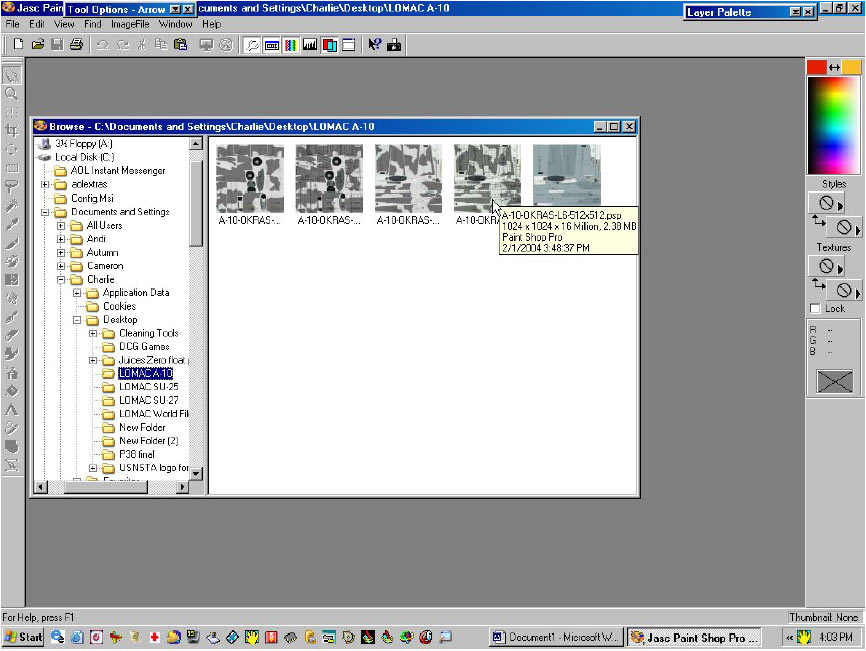Select the Preset Shapes tool
The width and height of the screenshot is (866, 651).
(12, 447)
